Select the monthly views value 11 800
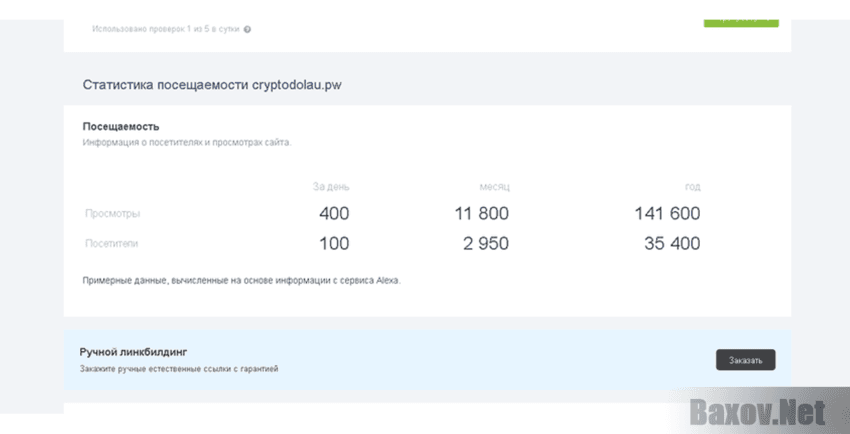The width and height of the screenshot is (850, 434). 481,213
